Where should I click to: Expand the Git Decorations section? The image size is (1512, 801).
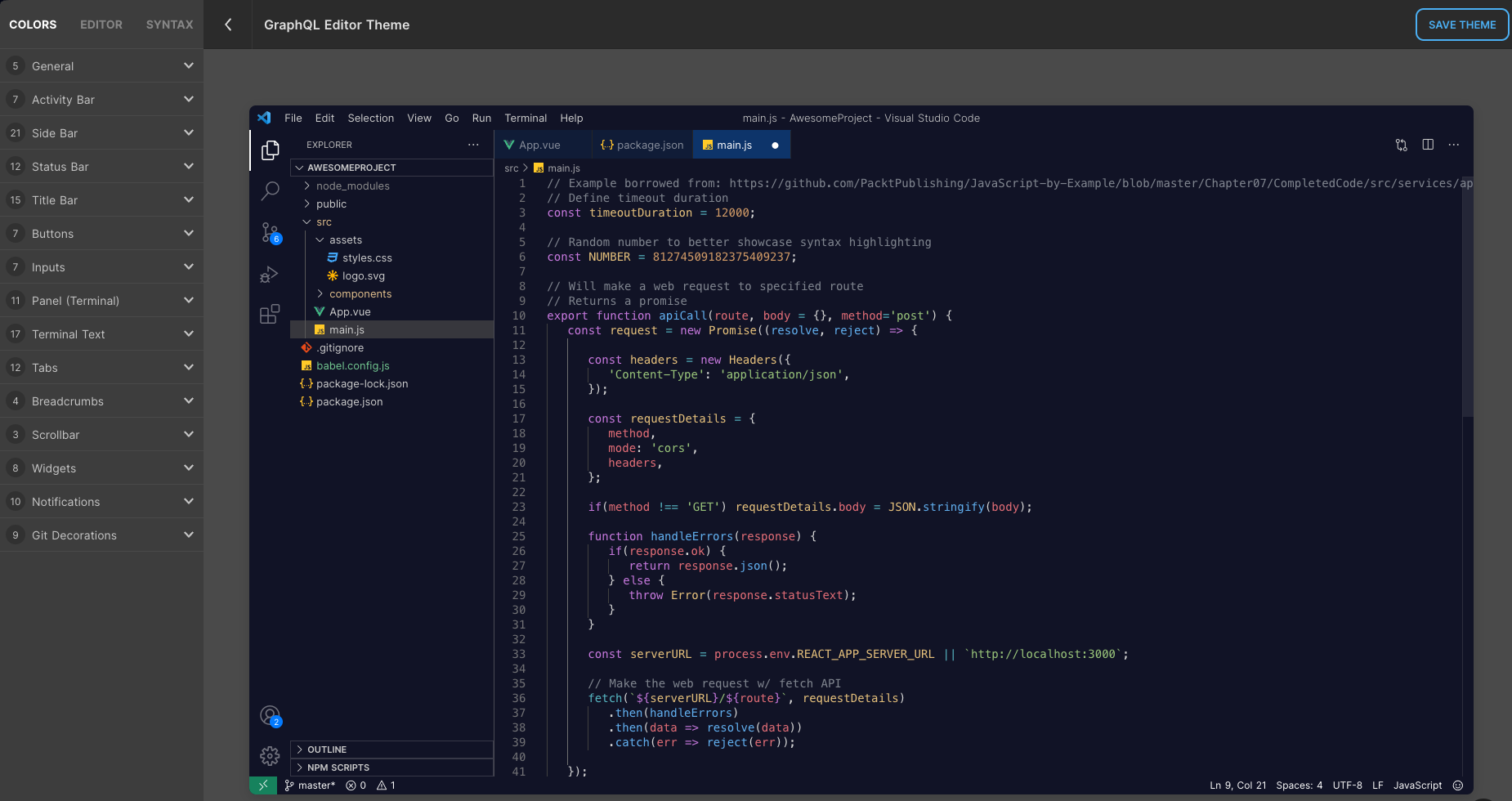(x=101, y=535)
